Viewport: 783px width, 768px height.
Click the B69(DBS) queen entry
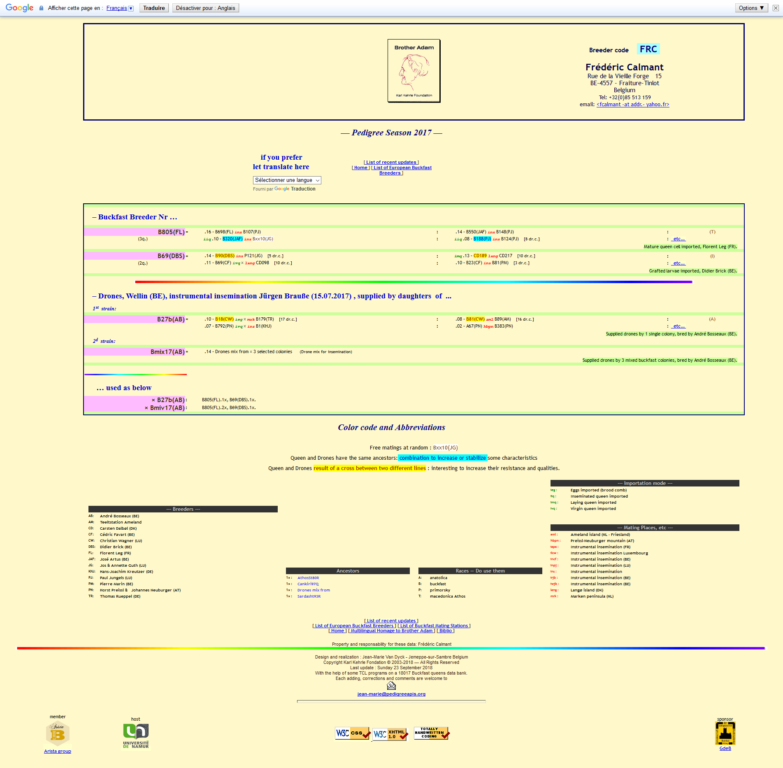pos(171,256)
